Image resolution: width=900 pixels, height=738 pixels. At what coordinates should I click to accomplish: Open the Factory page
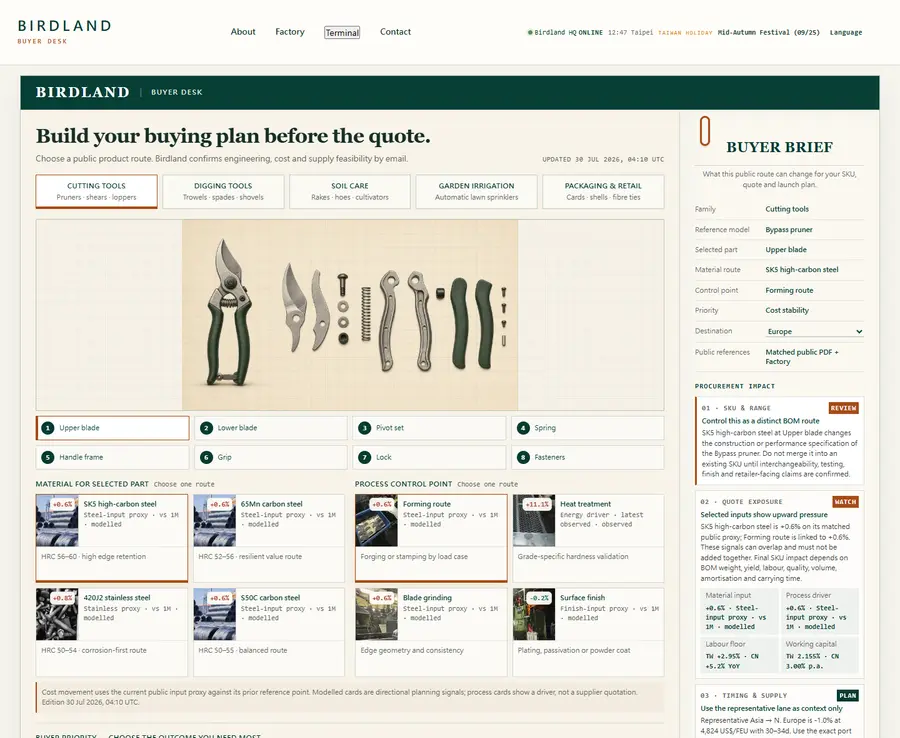(x=290, y=32)
